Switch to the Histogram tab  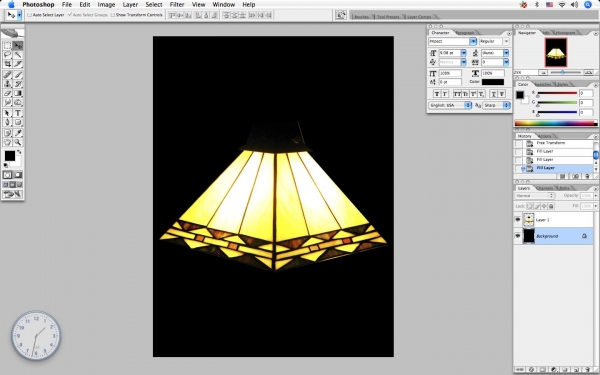point(565,33)
